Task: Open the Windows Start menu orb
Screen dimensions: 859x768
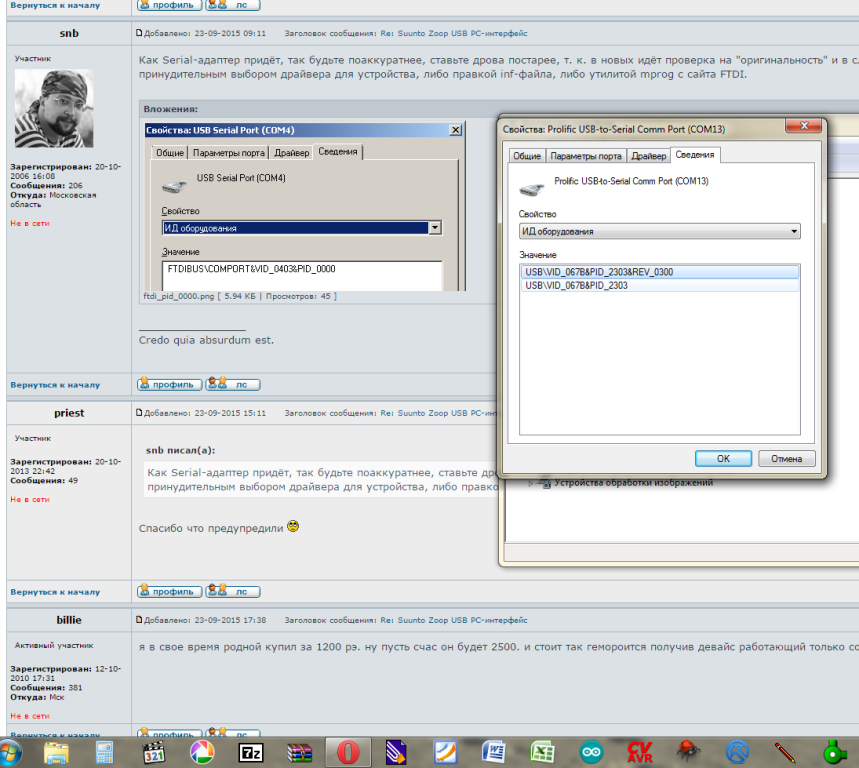Action: coord(9,753)
